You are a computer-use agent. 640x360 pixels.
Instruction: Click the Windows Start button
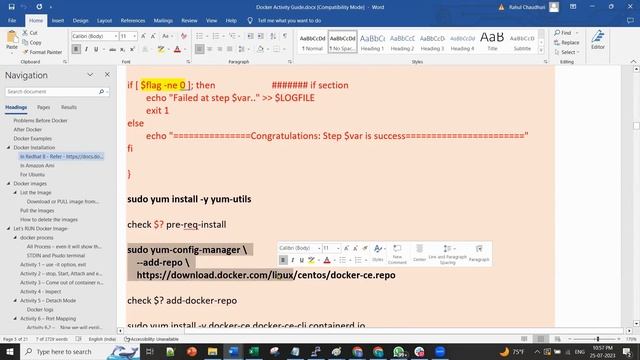click(x=9, y=351)
